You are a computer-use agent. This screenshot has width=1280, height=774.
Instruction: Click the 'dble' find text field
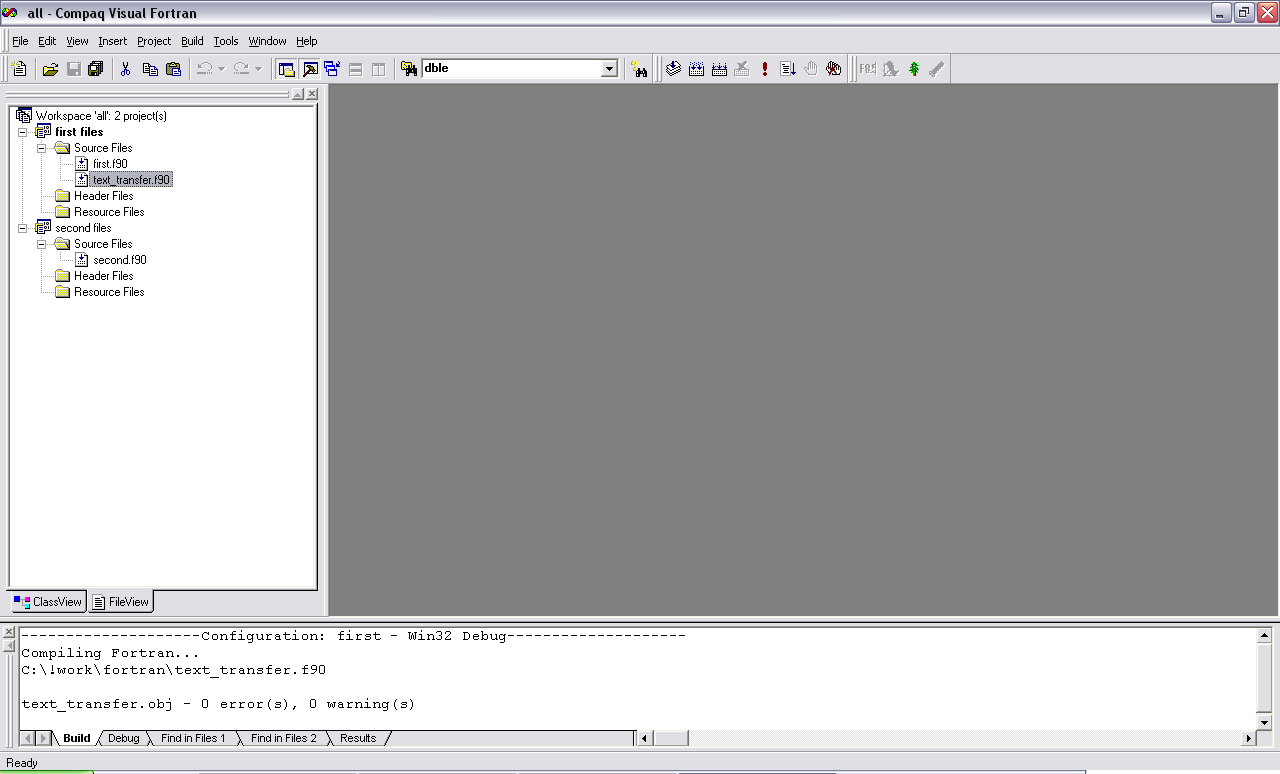tap(511, 69)
